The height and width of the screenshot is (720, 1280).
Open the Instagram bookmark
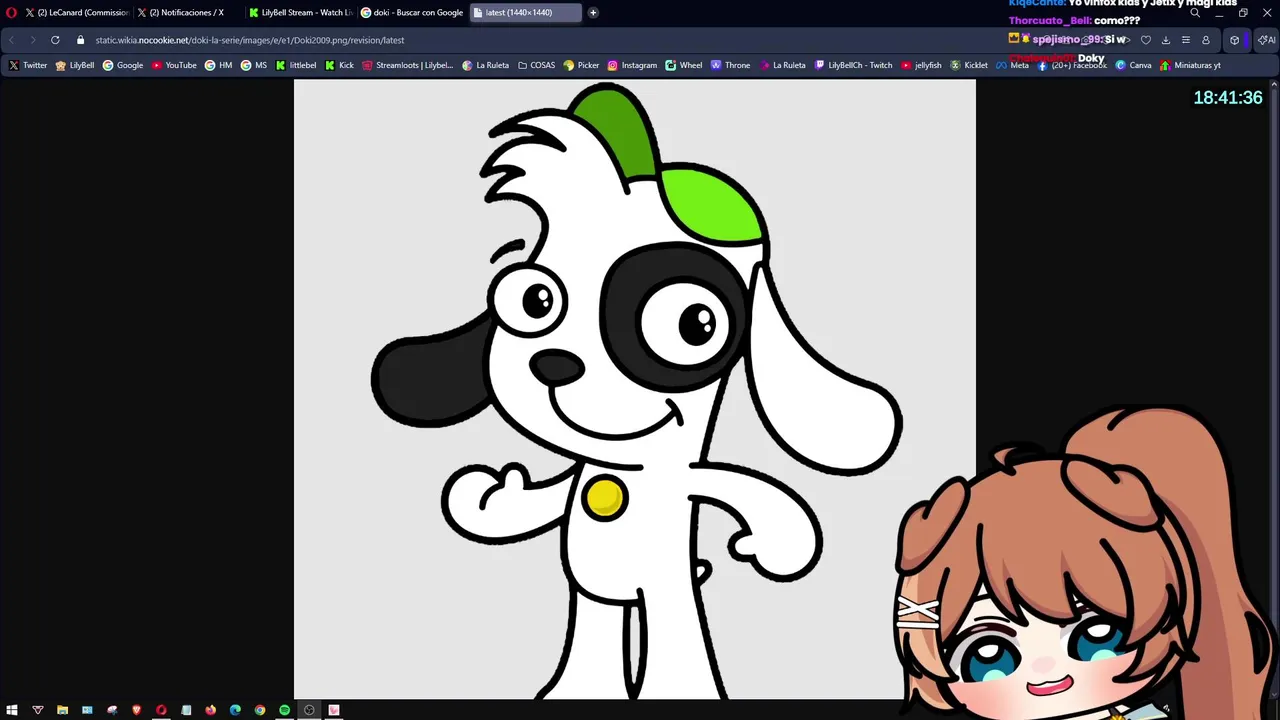[x=633, y=65]
